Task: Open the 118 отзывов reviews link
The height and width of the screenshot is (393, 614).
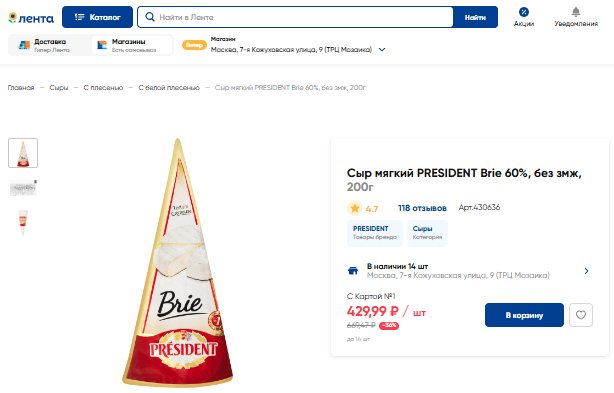Action: 422,208
